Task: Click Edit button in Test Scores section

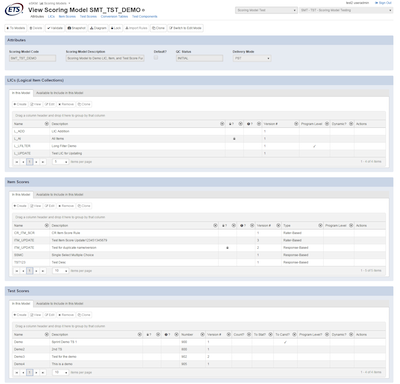Action: tap(50, 315)
